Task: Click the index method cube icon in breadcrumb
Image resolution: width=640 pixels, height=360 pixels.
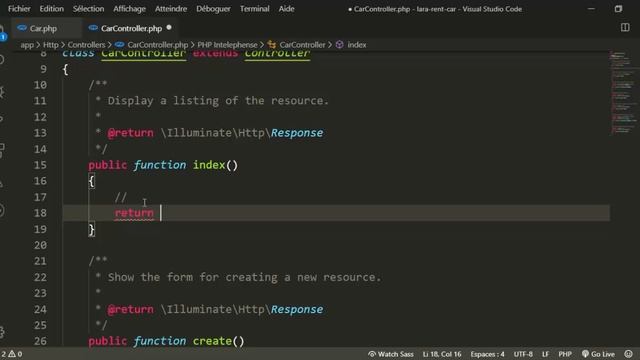Action: [340, 45]
